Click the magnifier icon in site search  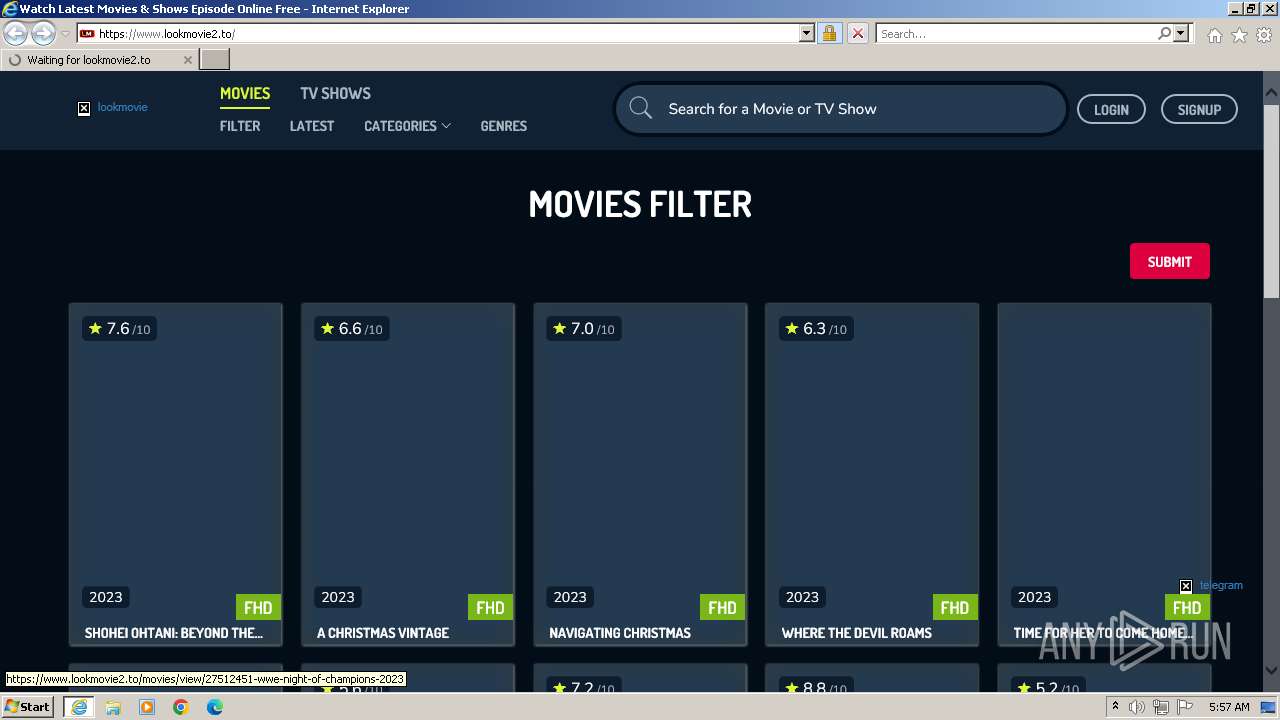click(x=641, y=108)
